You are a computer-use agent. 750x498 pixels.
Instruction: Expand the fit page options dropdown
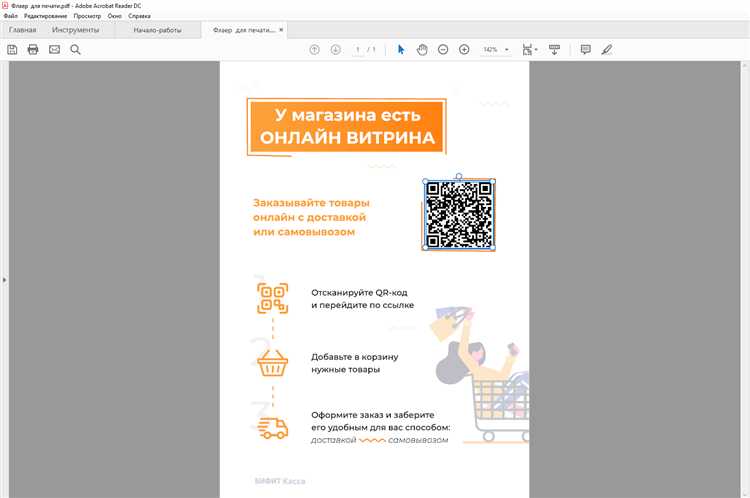point(537,49)
